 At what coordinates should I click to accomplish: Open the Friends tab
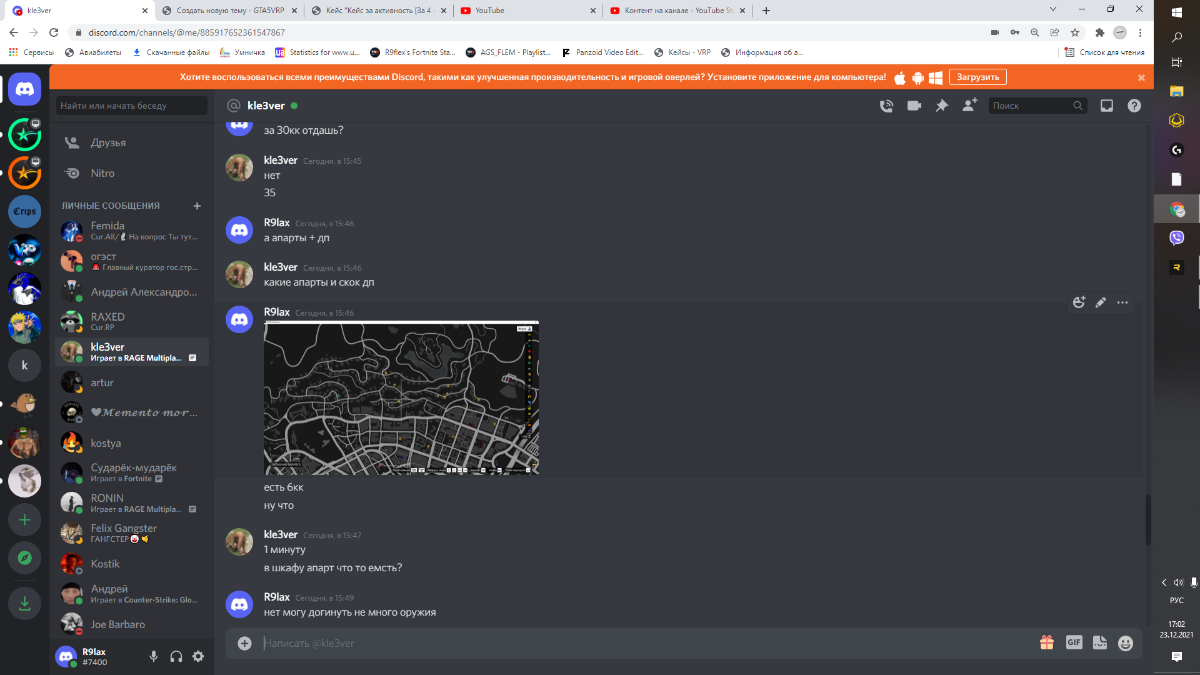tap(108, 143)
